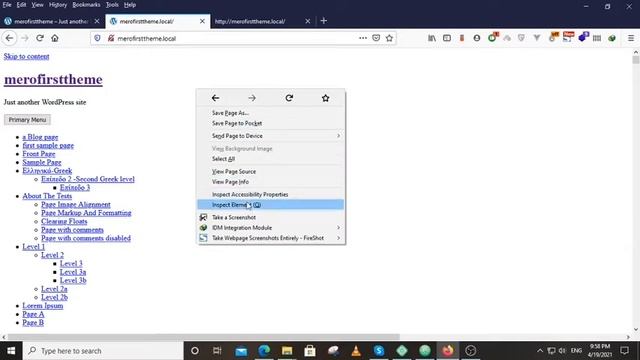Click the tracking protection shield icon
Screen dimensions: 640x360
coord(97,38)
